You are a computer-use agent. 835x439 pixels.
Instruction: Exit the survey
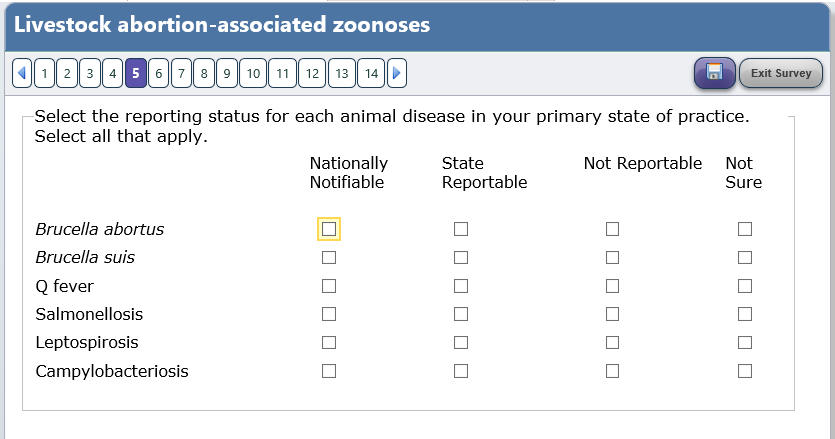click(781, 73)
